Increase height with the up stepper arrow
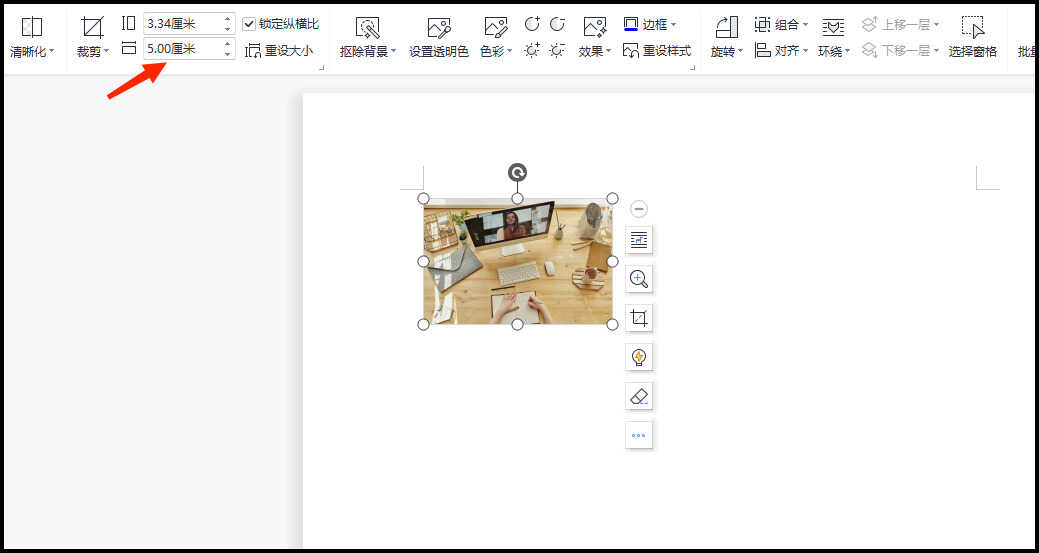The width and height of the screenshot is (1039, 553). click(x=228, y=20)
